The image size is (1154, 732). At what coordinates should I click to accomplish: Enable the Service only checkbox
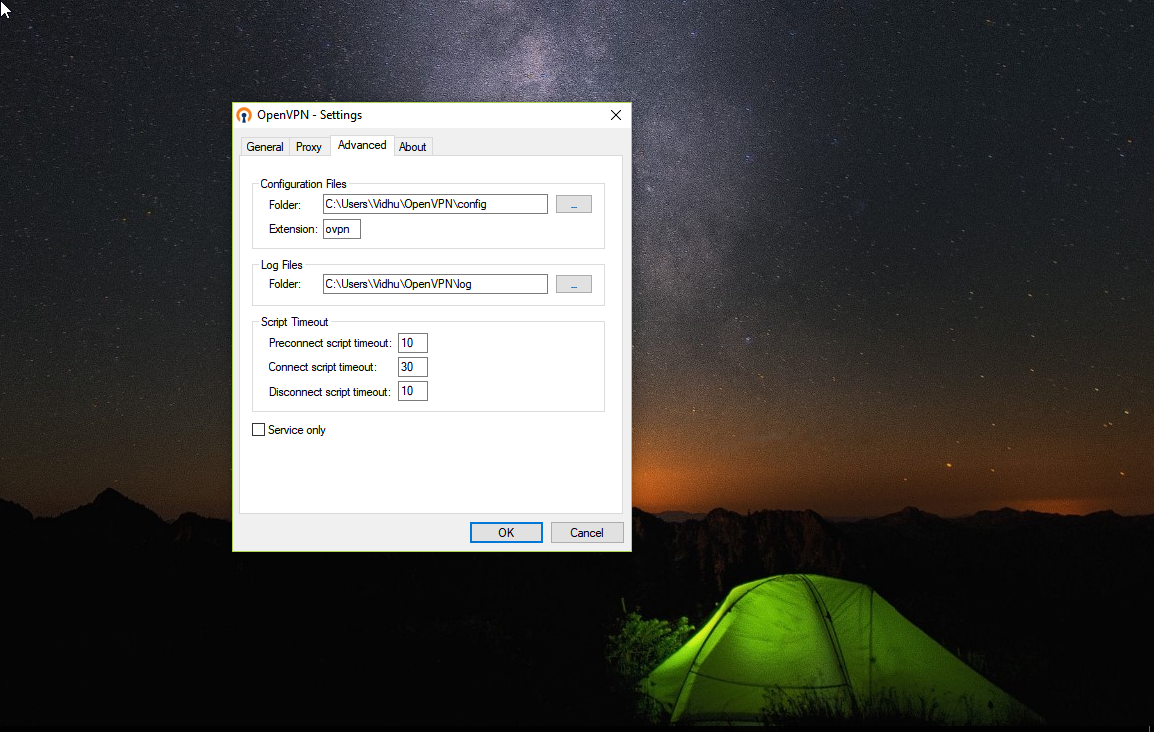coord(258,430)
